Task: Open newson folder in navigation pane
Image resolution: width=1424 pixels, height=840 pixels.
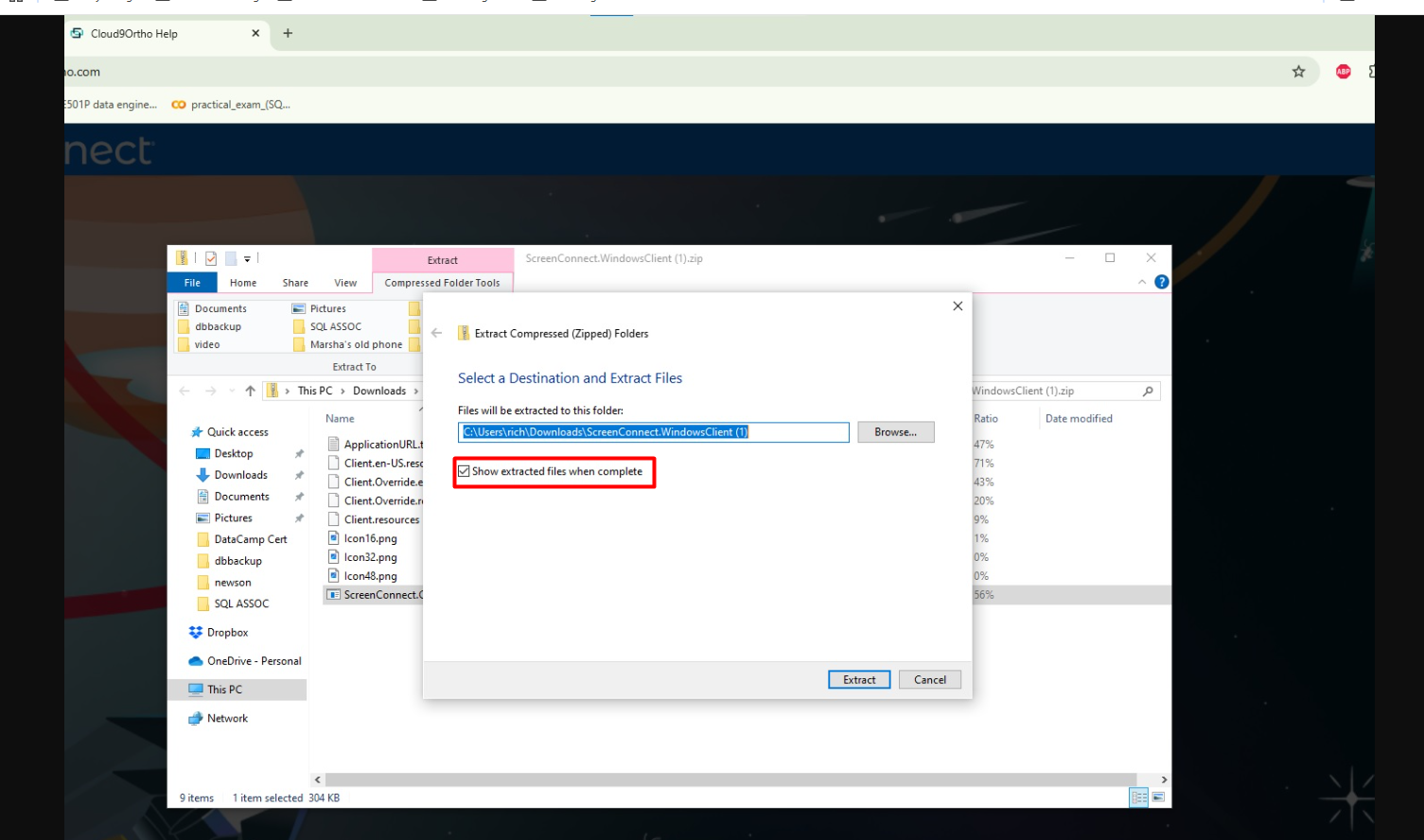Action: [232, 583]
